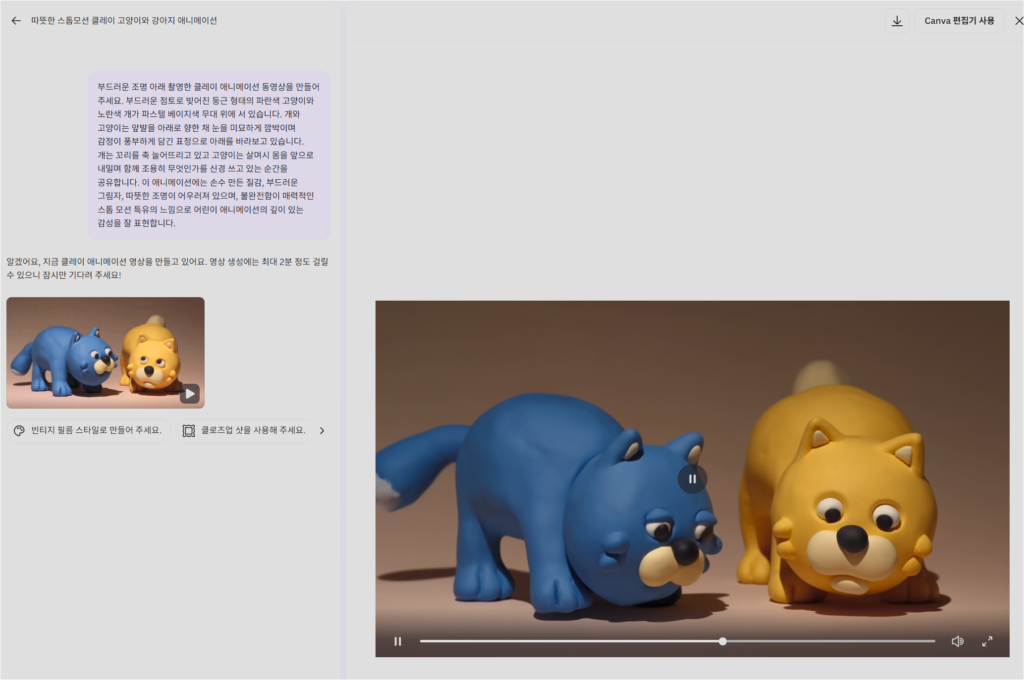Enter fullscreen mode for the video
This screenshot has height=680, width=1024.
(987, 641)
